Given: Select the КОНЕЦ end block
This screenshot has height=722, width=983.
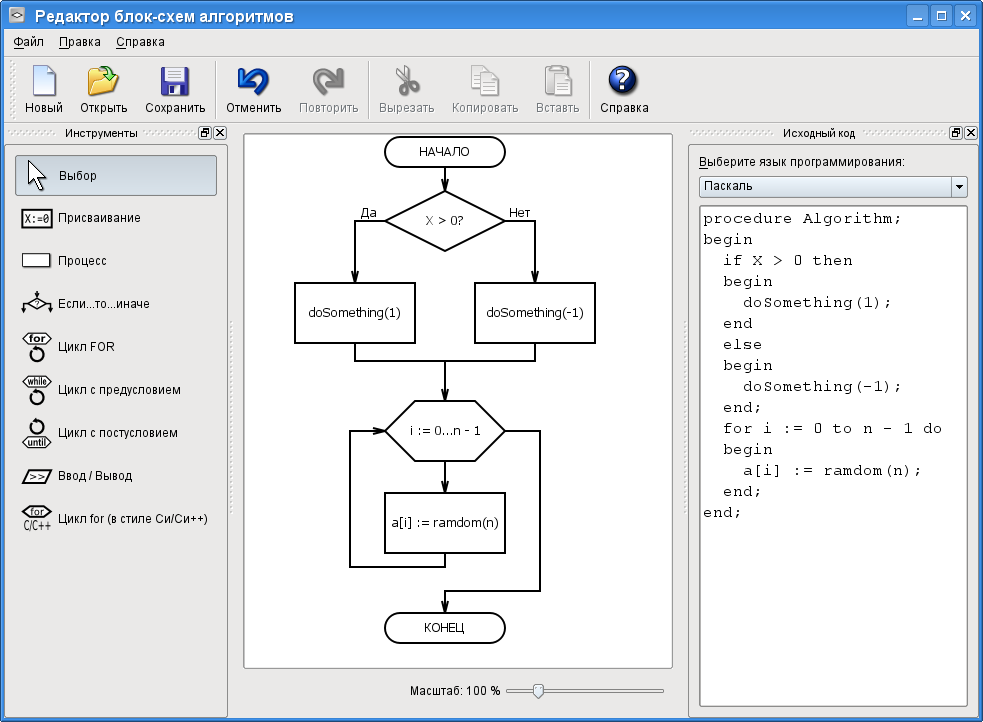Looking at the screenshot, I should 444,628.
